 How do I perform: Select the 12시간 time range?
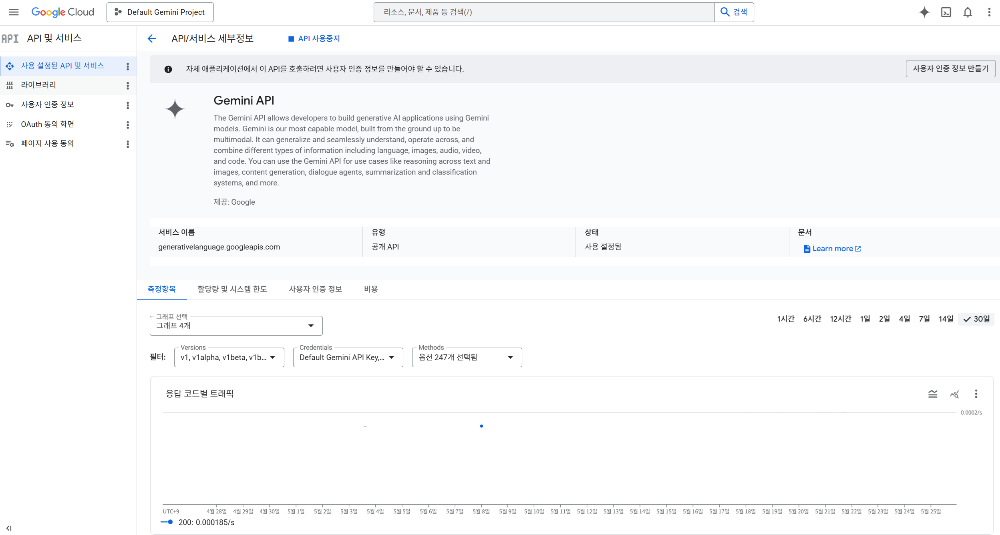coord(841,319)
